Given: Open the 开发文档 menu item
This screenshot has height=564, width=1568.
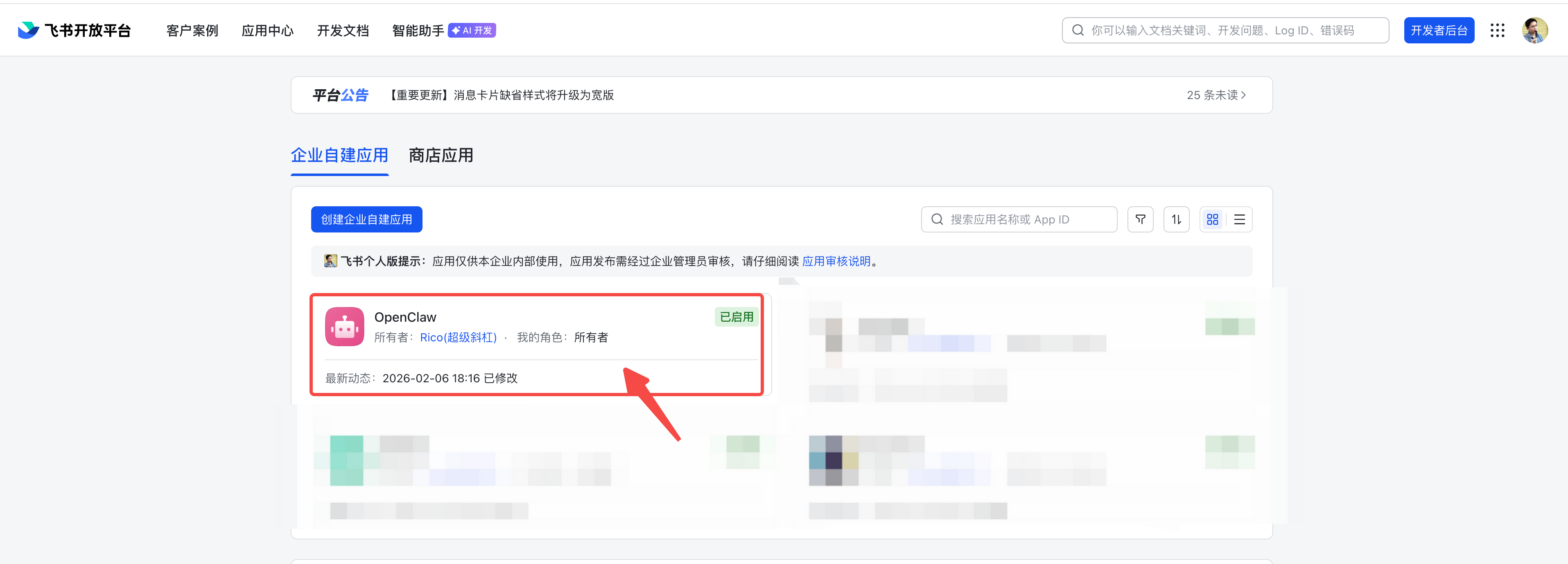Looking at the screenshot, I should pos(343,30).
